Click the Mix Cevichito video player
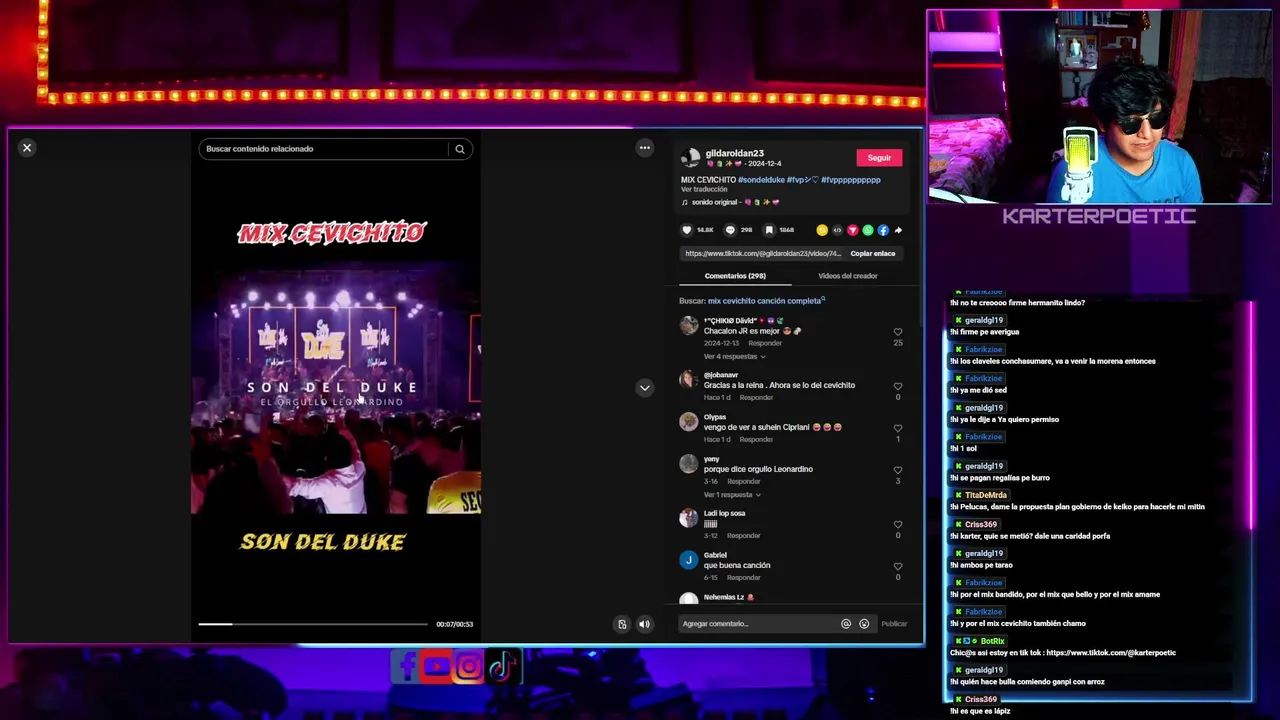Viewport: 1280px width, 720px height. click(x=336, y=385)
